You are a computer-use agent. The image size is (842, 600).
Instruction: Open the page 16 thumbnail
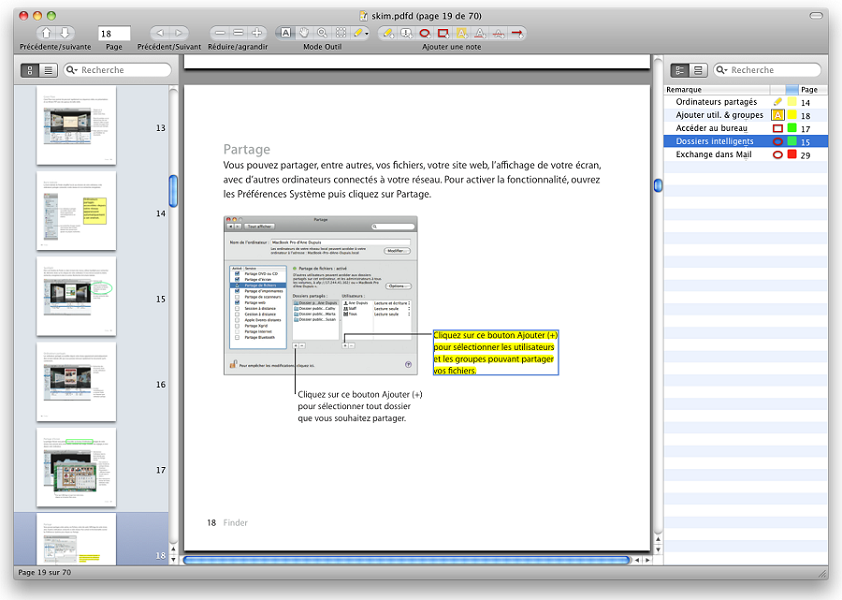click(77, 384)
